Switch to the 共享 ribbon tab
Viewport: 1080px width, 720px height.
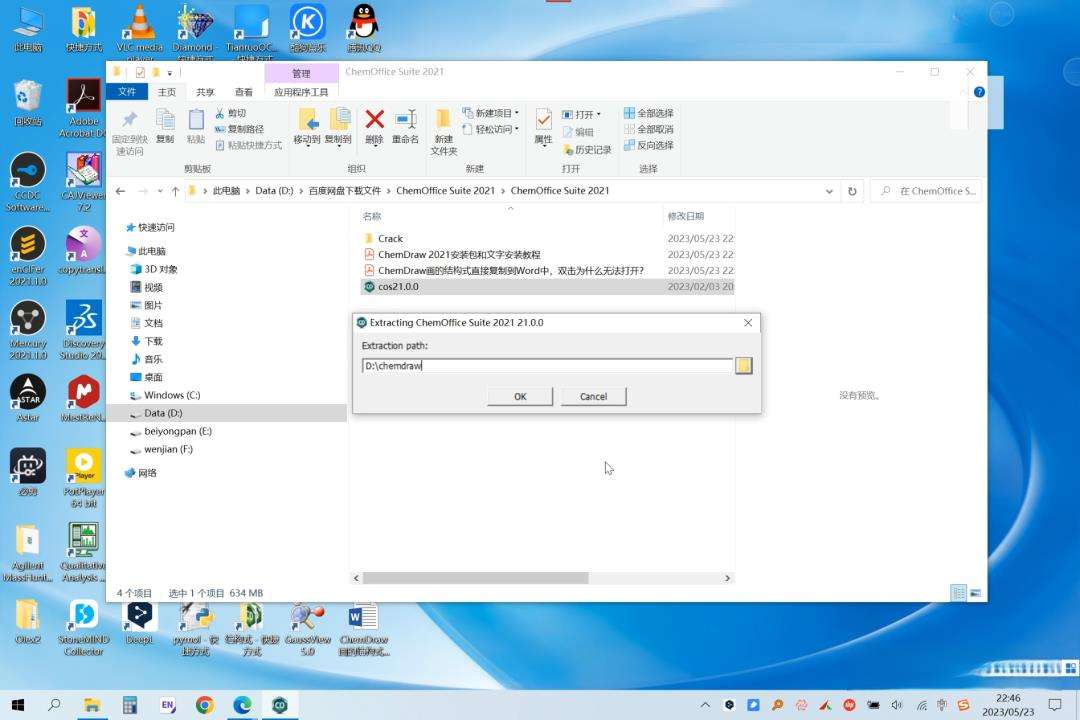click(205, 92)
